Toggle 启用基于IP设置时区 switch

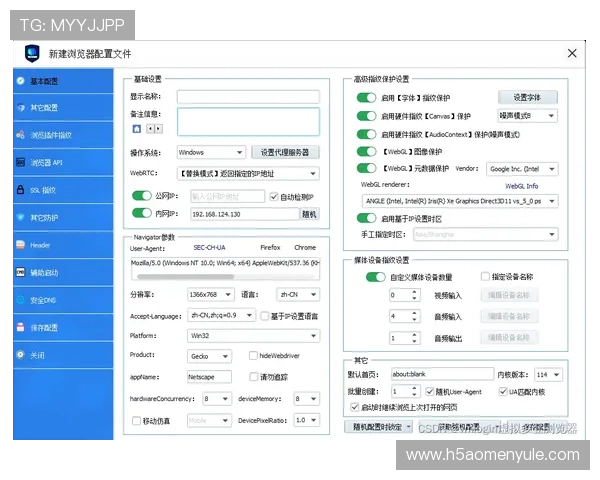point(366,218)
